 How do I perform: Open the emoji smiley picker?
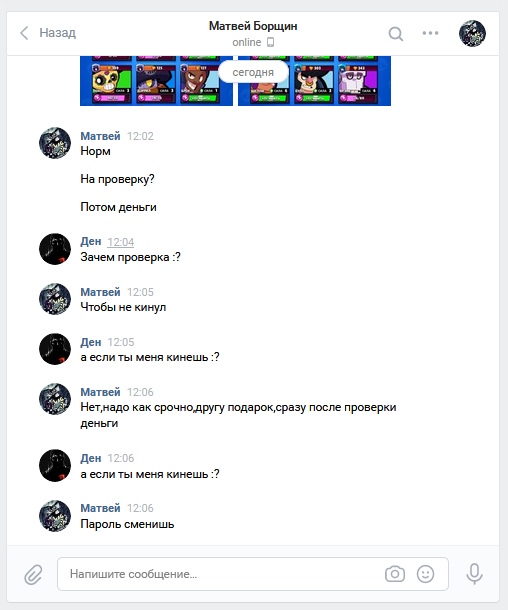(425, 574)
